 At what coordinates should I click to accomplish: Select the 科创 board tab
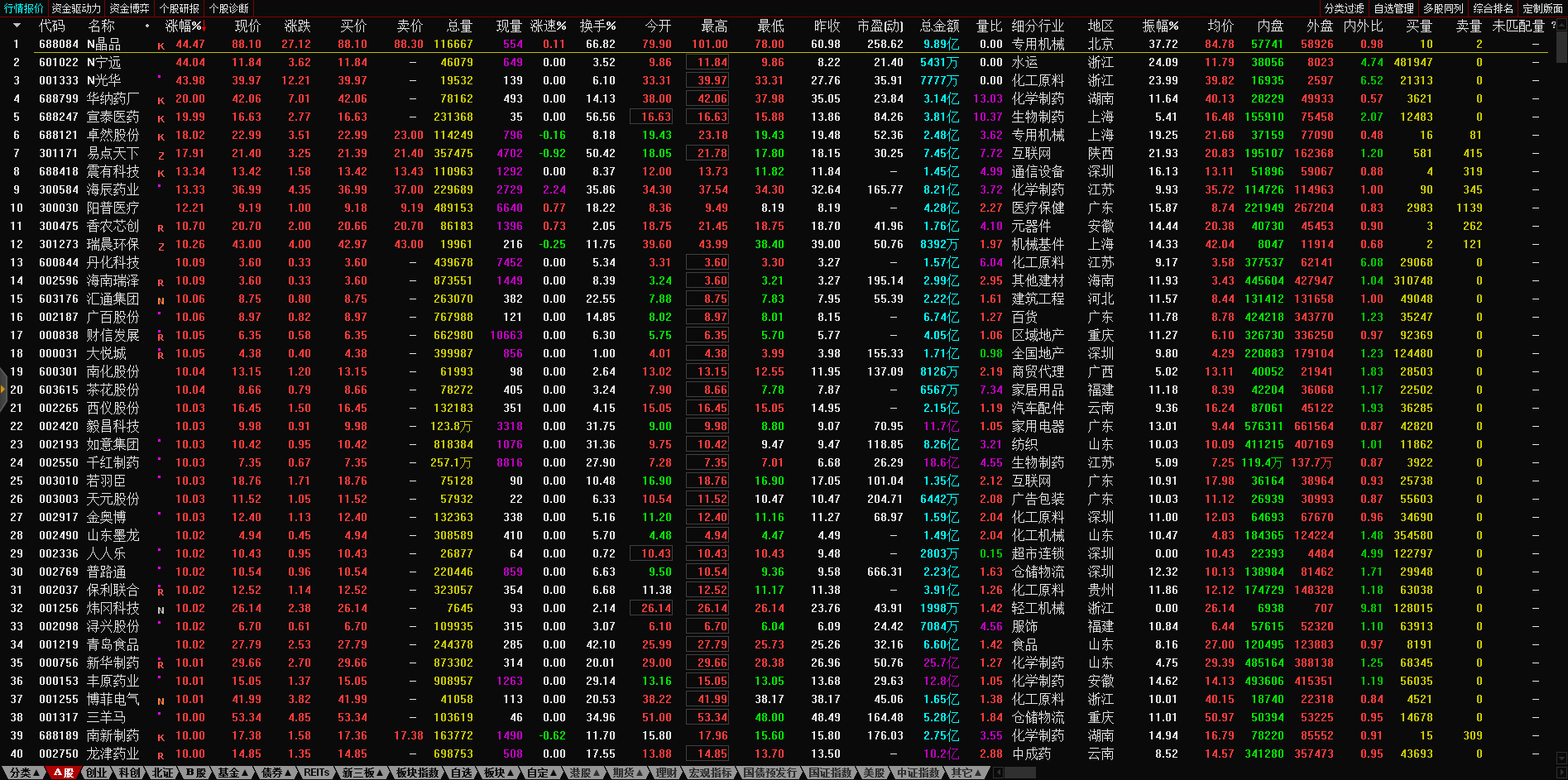coord(129,773)
